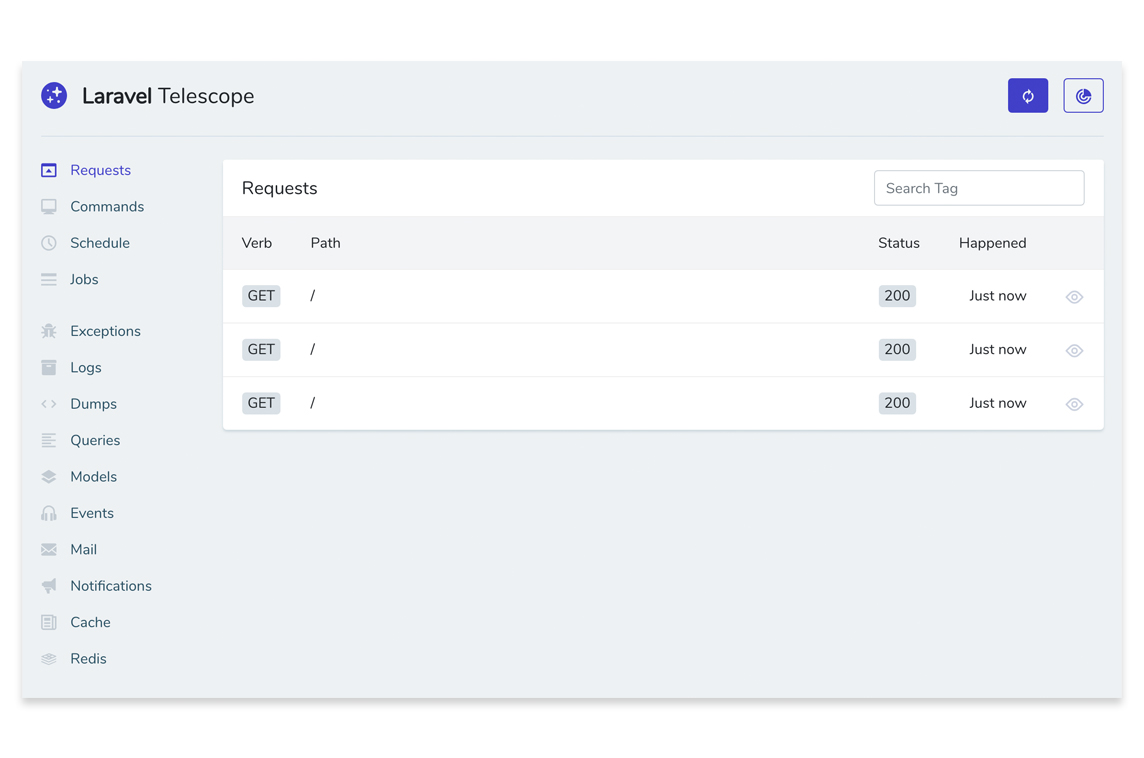Viewport: 1144px width, 758px height.
Task: View details of second GET request
Action: [x=1074, y=351]
